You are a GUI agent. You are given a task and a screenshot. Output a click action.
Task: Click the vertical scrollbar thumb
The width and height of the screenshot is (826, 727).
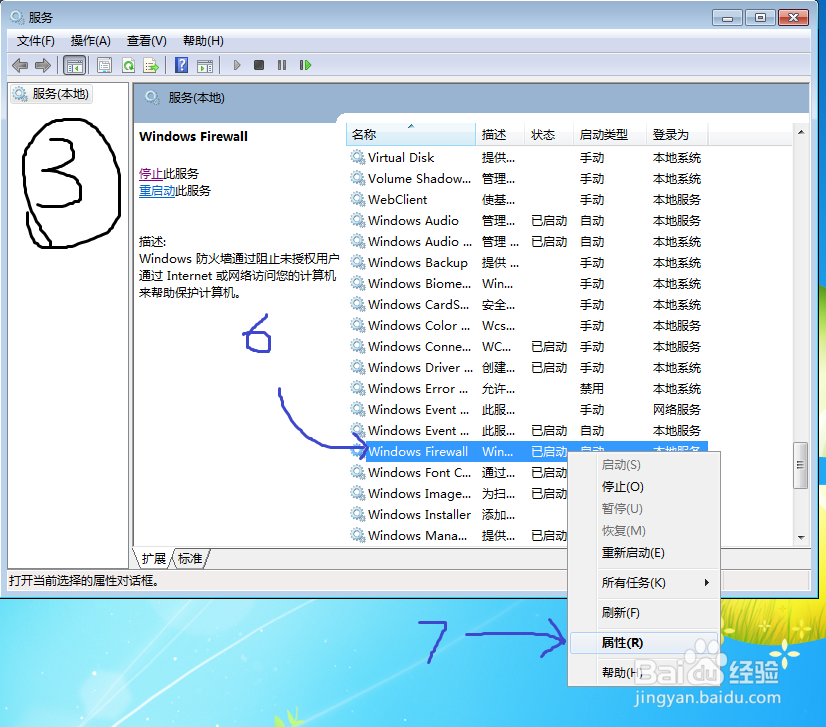tap(801, 465)
